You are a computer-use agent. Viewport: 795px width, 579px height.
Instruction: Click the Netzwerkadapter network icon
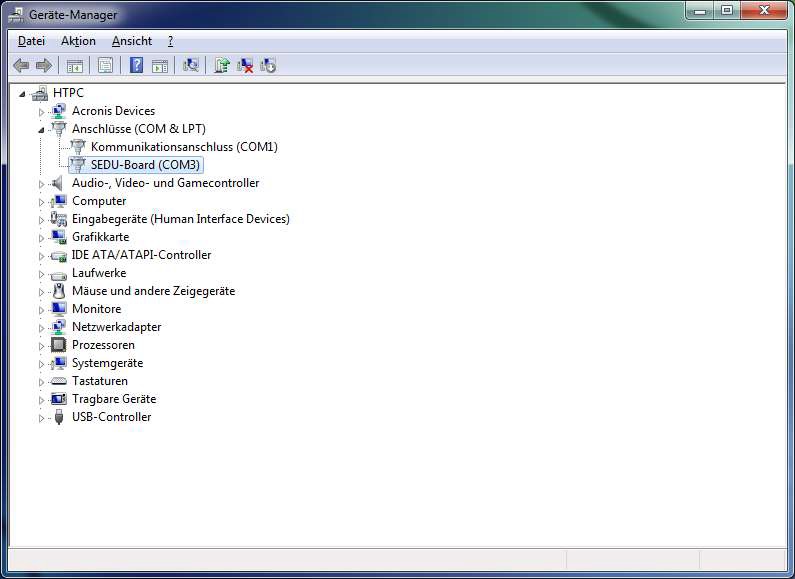[59, 327]
